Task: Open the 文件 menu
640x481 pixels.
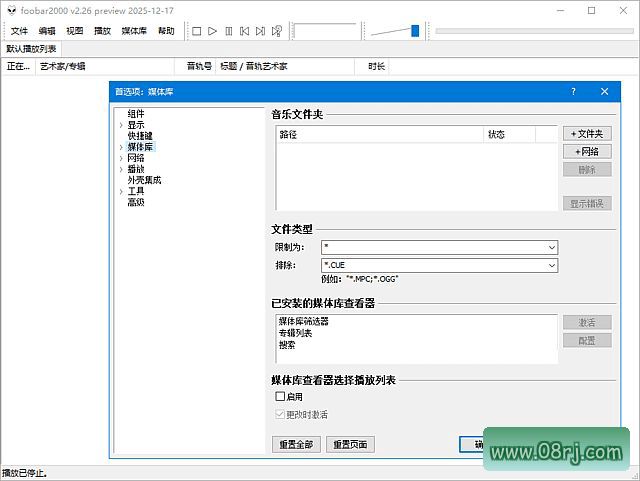Action: click(x=19, y=31)
